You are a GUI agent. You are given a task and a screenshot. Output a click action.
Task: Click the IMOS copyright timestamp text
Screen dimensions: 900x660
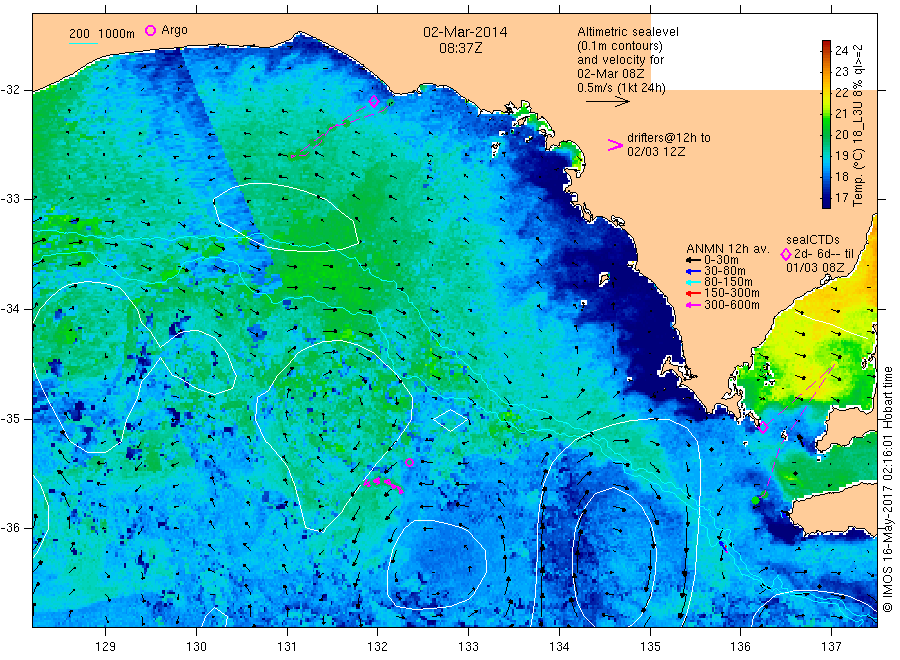(x=887, y=489)
